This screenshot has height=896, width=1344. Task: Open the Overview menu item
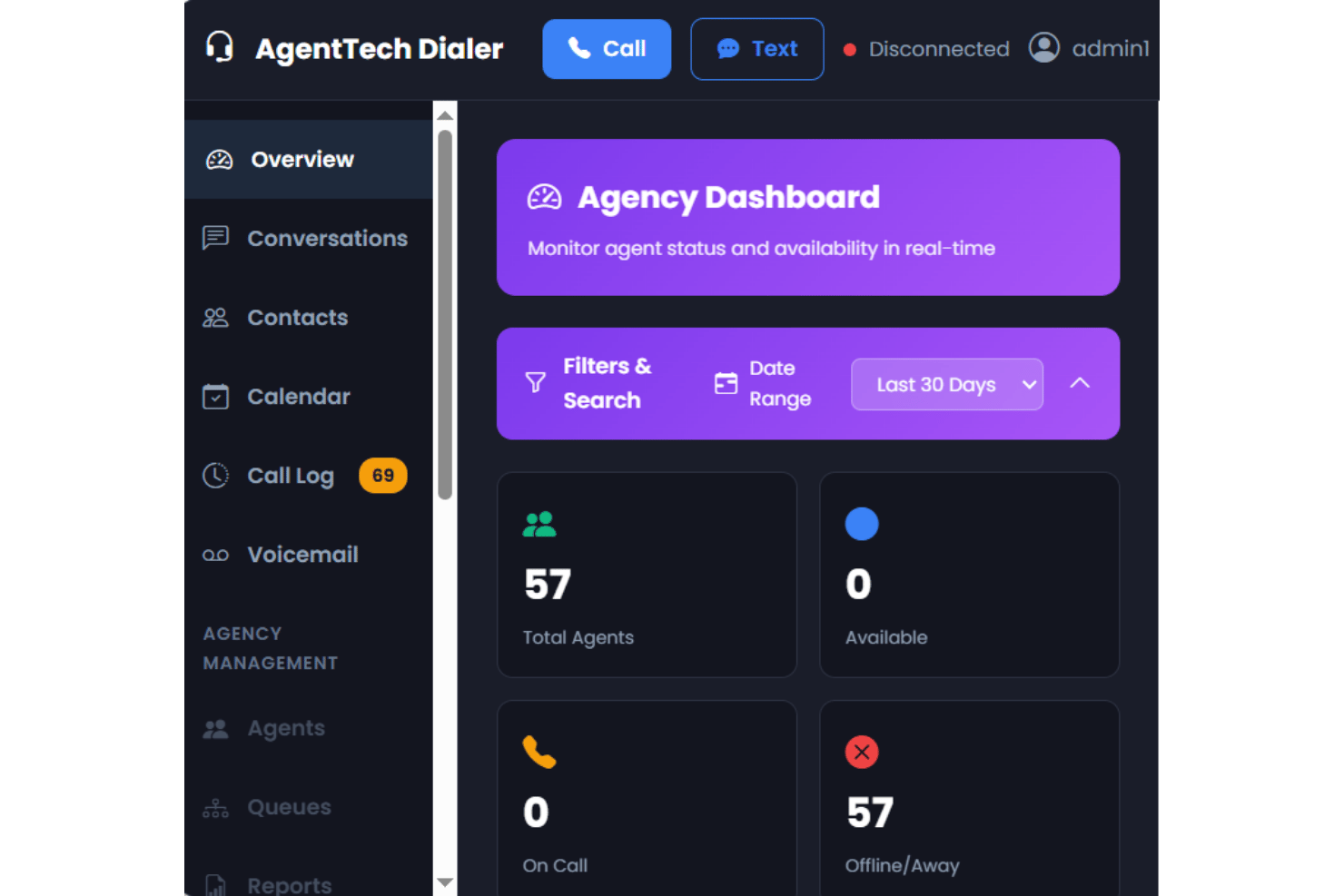point(309,159)
